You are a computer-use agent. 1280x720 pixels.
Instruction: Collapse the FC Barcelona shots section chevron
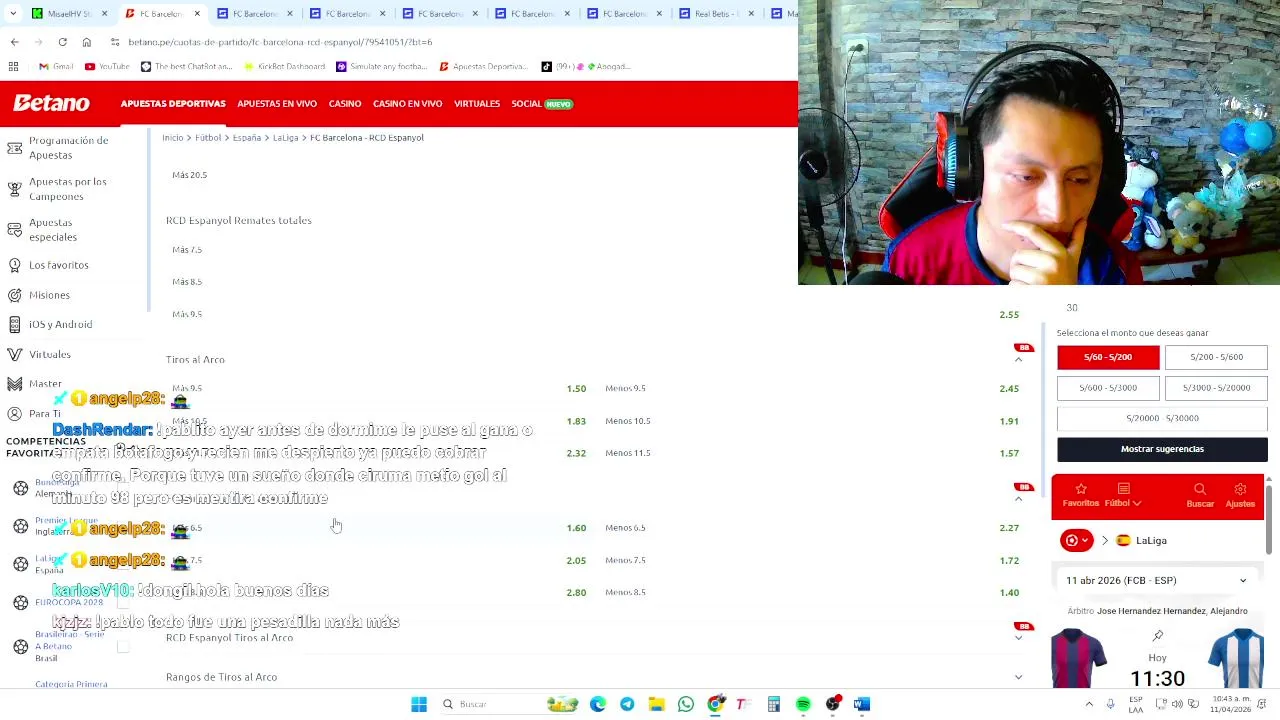click(1018, 498)
